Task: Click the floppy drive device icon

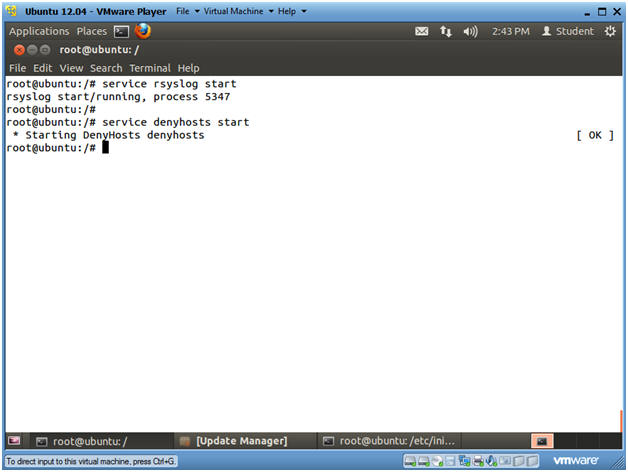Action: click(450, 462)
